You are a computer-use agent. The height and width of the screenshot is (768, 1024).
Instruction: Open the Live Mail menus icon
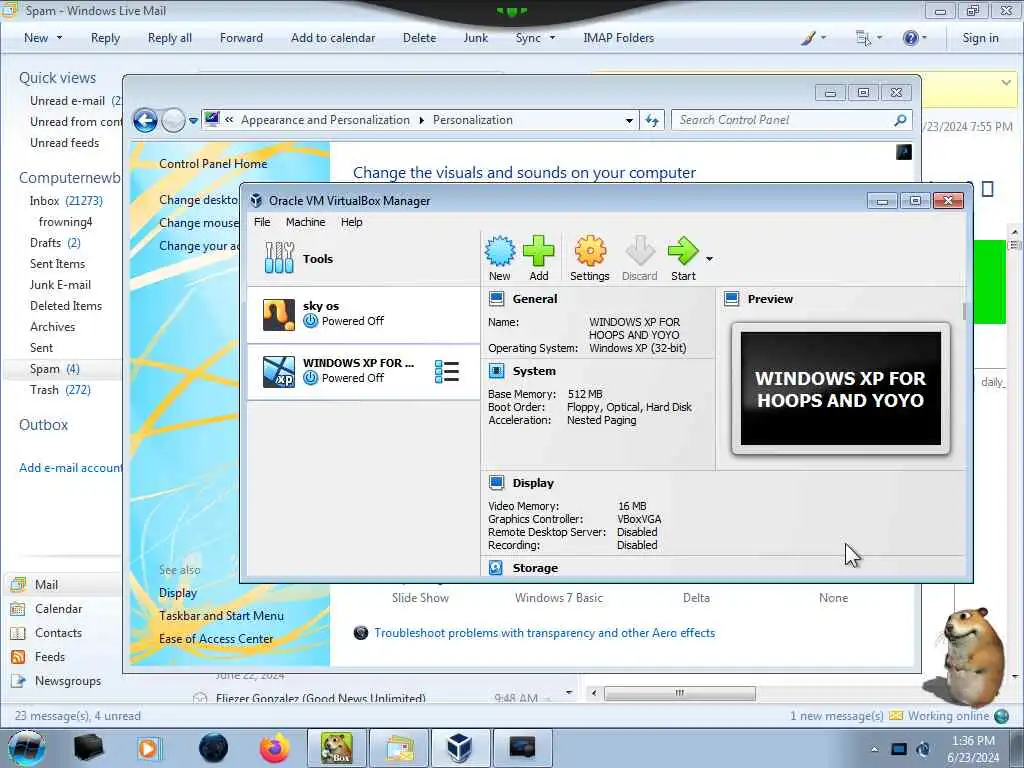tap(864, 38)
